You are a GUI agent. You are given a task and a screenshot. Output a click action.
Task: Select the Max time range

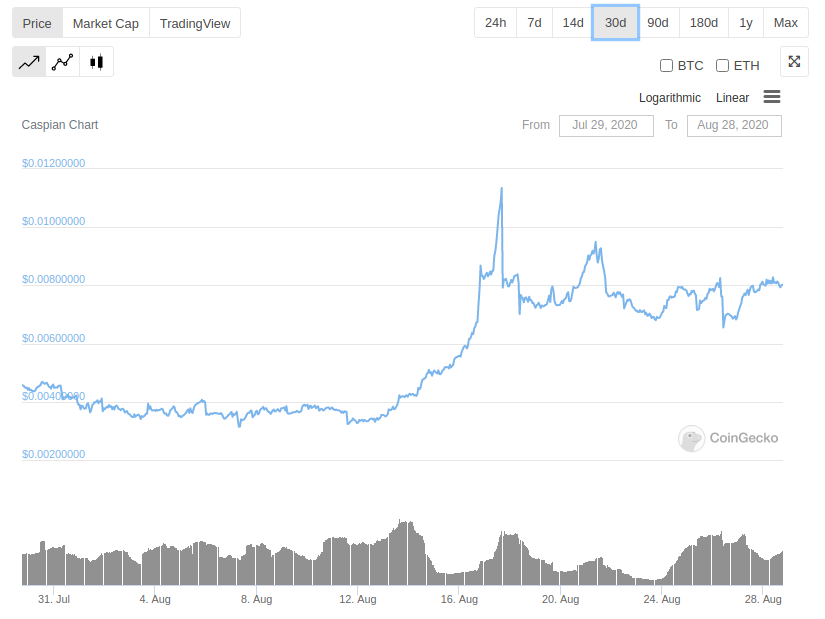click(786, 22)
